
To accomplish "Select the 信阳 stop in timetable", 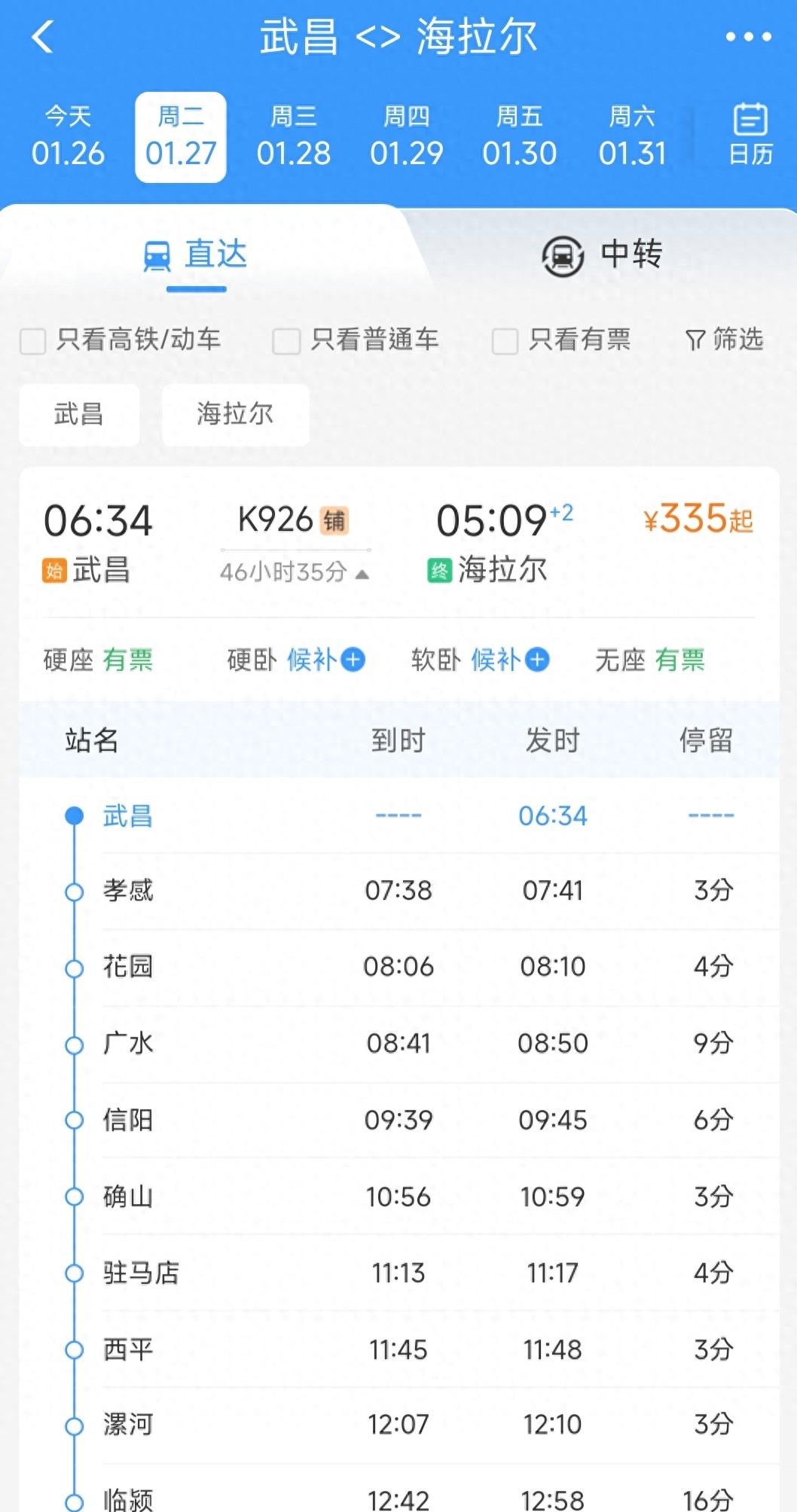I will click(x=128, y=1120).
